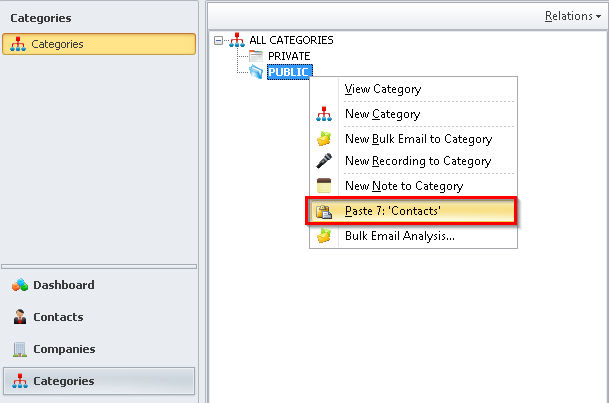This screenshot has width=609, height=403.
Task: Click the clipboard Paste icon in menu
Action: (323, 211)
